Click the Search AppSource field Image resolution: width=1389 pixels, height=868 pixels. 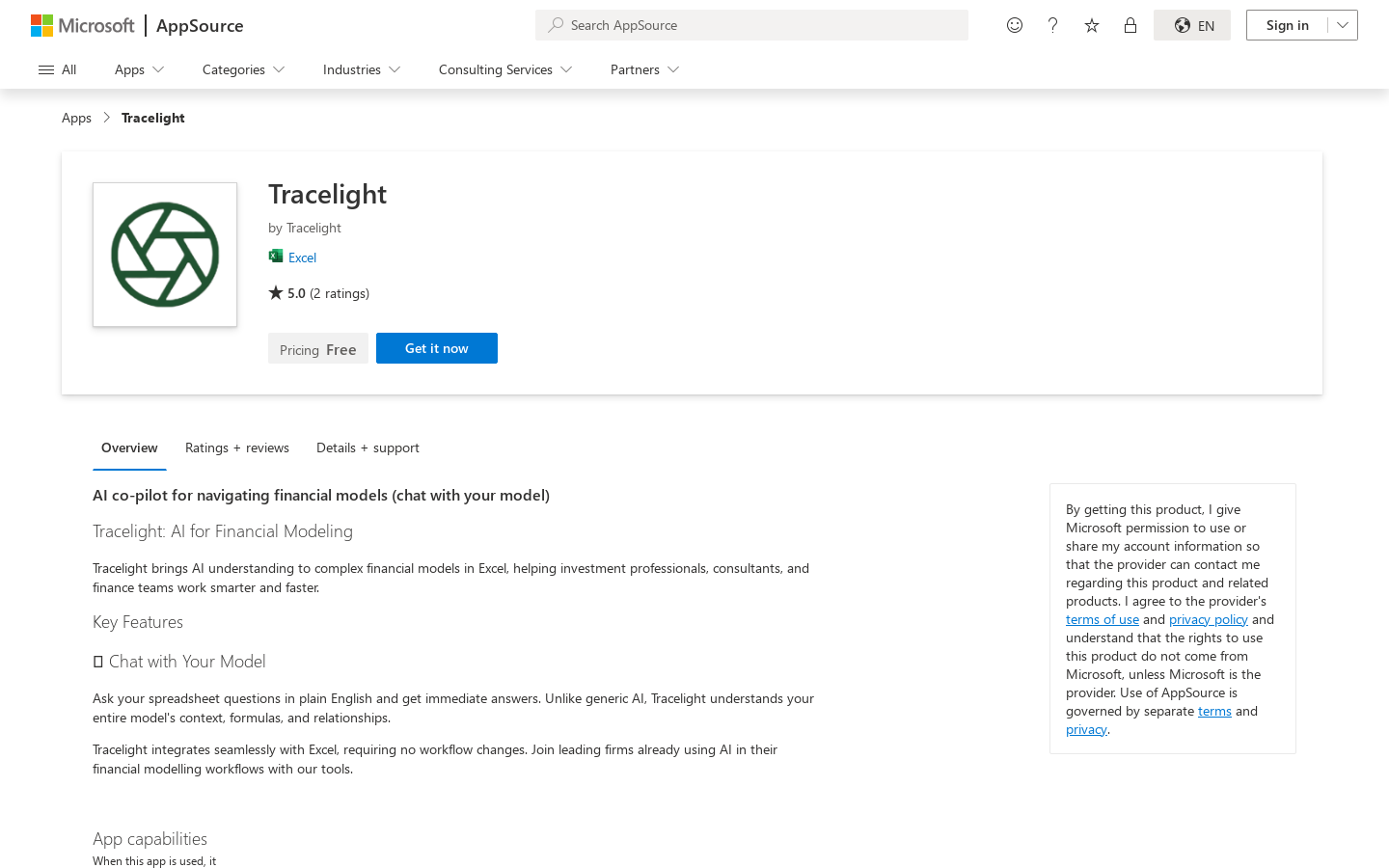[751, 25]
